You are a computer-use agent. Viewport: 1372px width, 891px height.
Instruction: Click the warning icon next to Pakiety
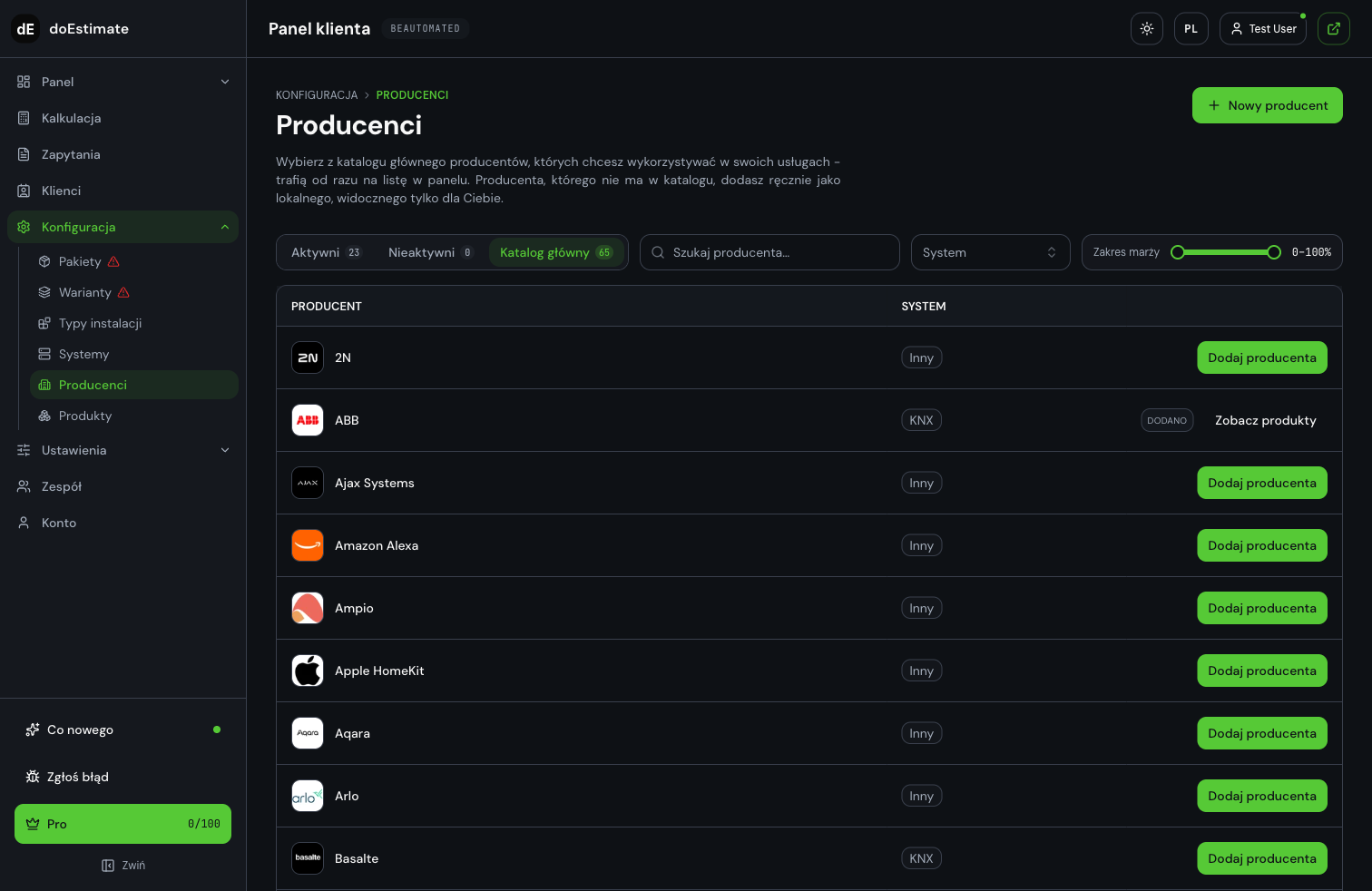coord(113,261)
